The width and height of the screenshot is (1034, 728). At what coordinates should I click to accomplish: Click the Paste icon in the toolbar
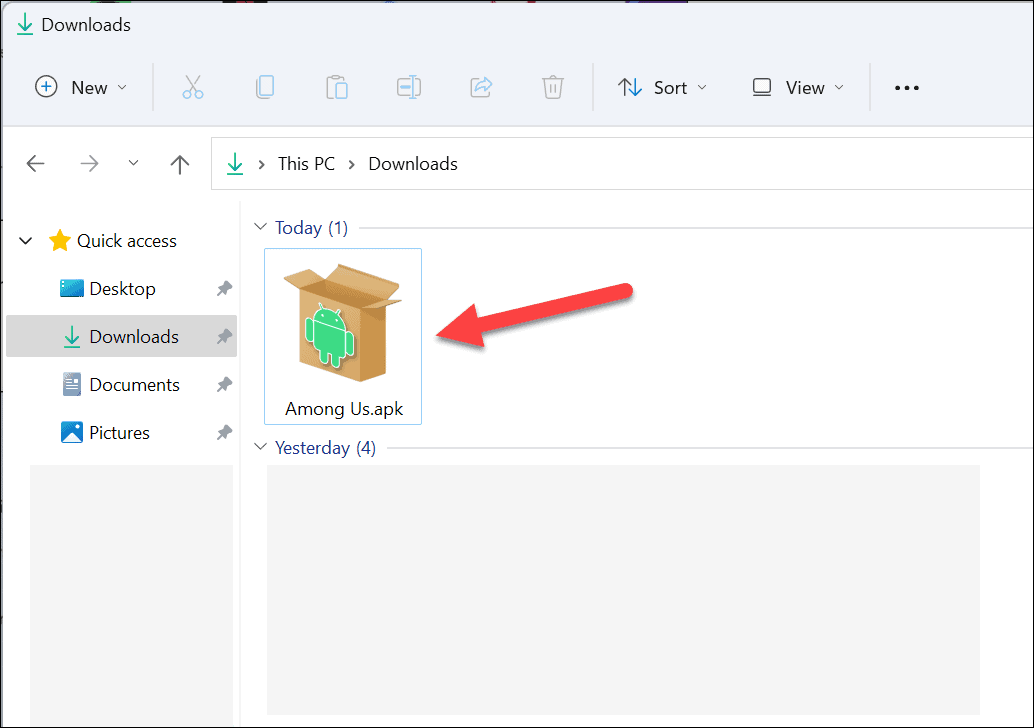click(337, 87)
